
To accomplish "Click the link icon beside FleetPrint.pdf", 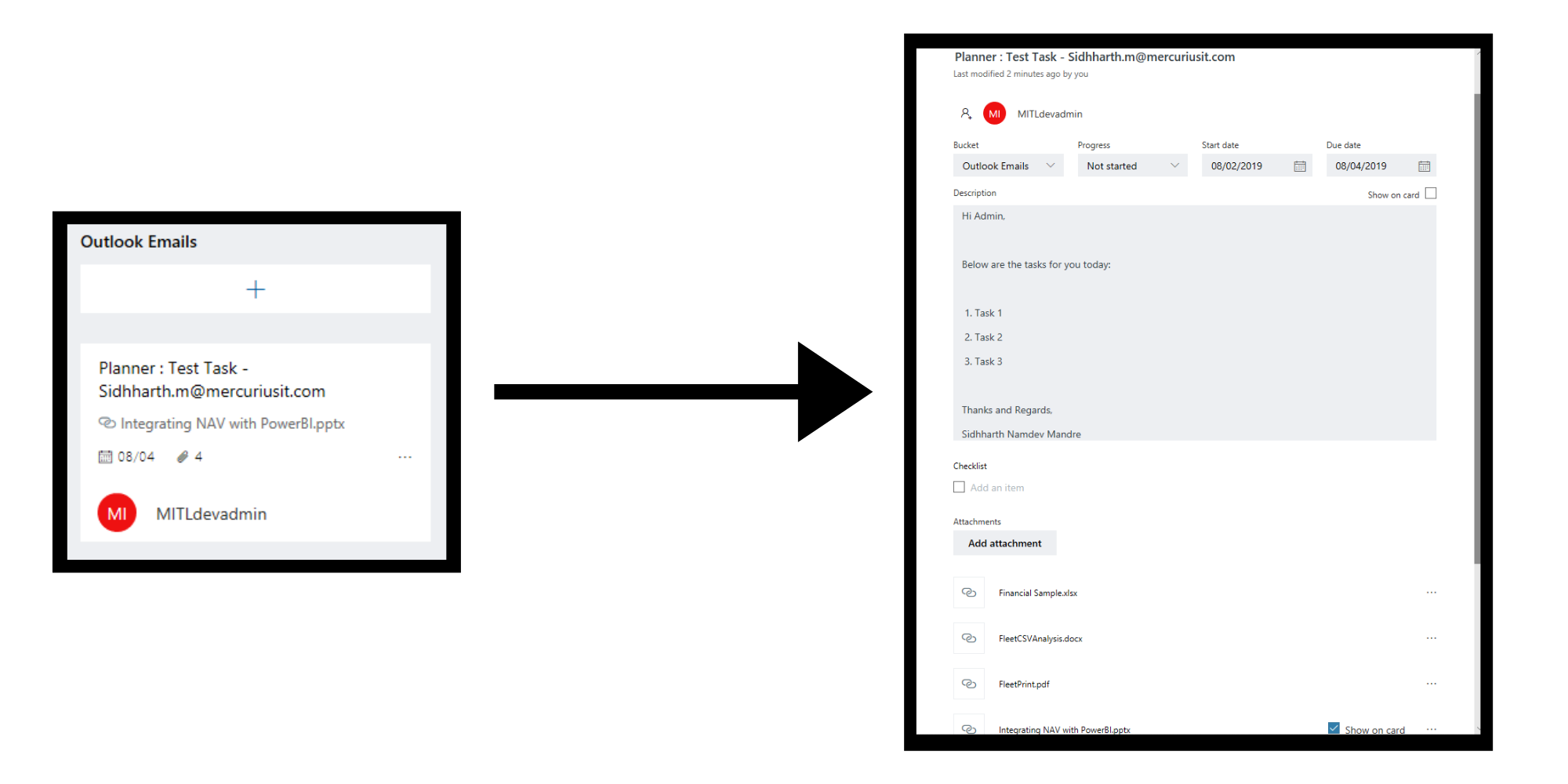I will click(969, 684).
